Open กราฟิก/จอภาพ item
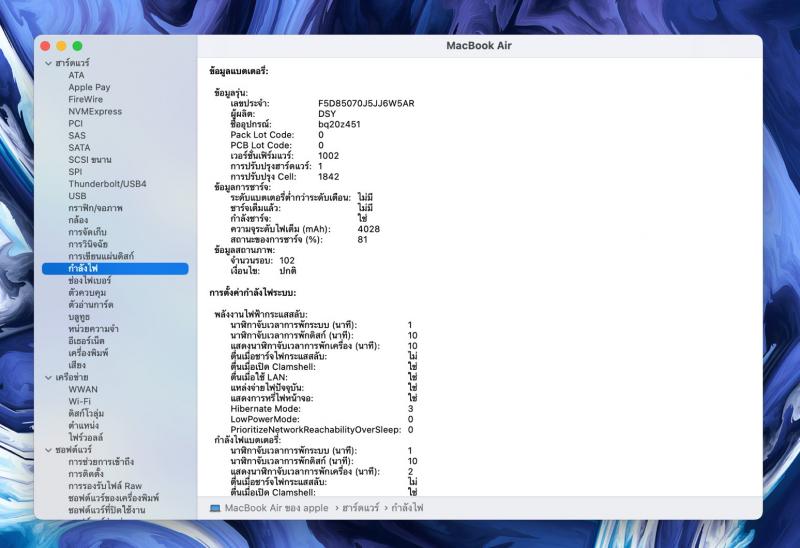Screen dimensions: 800x548 [x=95, y=208]
